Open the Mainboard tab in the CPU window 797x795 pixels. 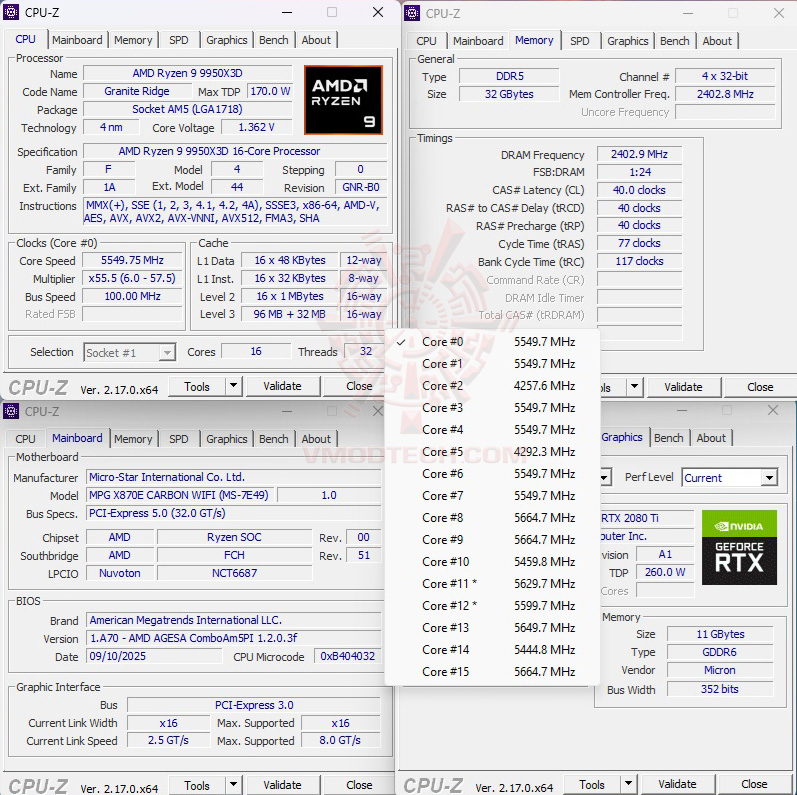click(77, 40)
